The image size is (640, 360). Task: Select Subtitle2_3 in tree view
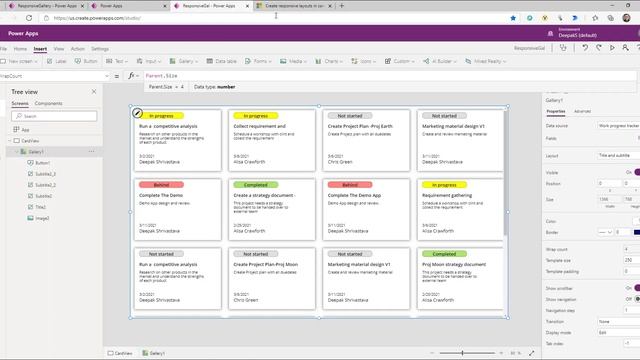click(45, 174)
